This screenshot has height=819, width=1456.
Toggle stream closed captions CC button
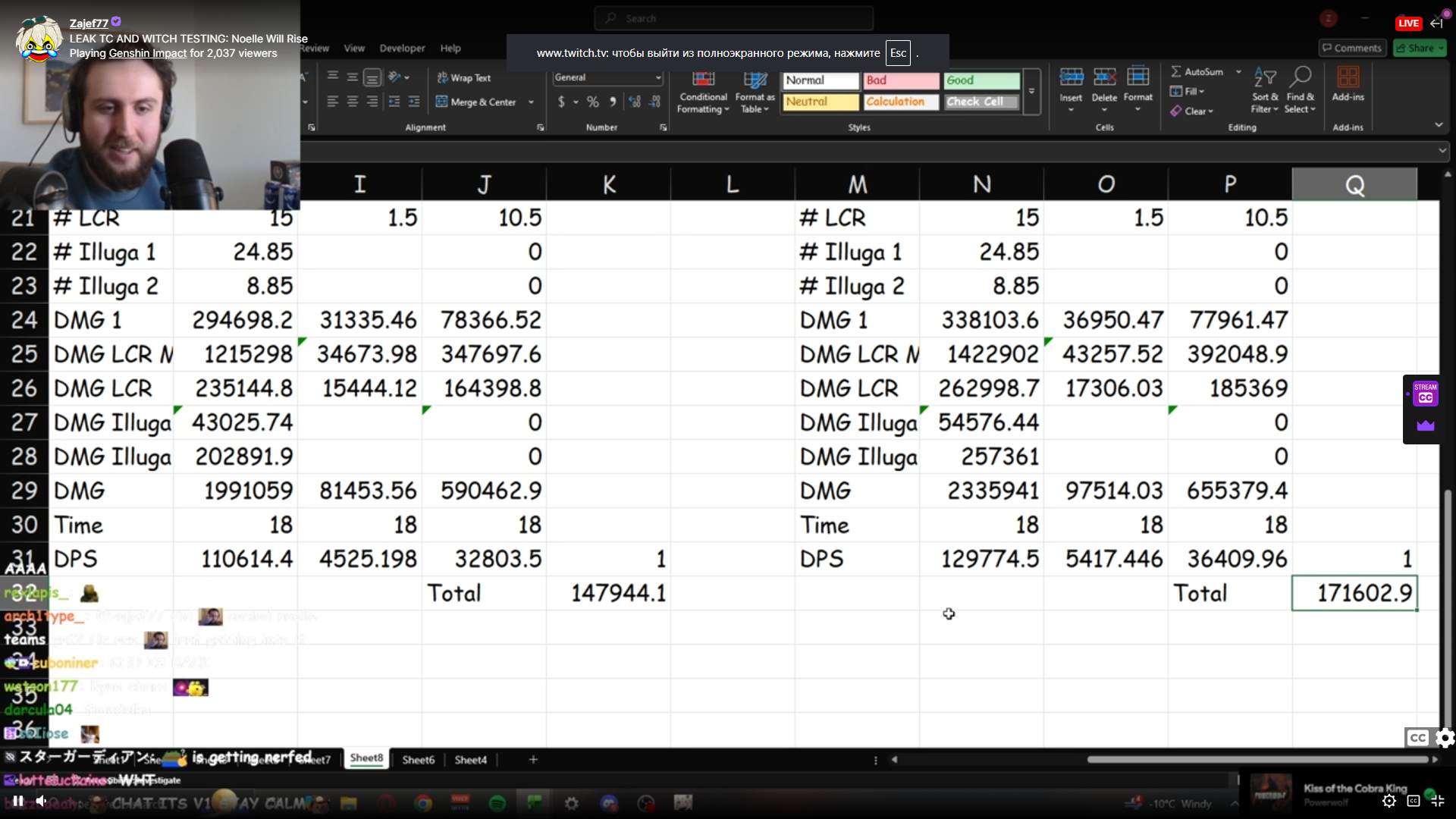(x=1425, y=393)
